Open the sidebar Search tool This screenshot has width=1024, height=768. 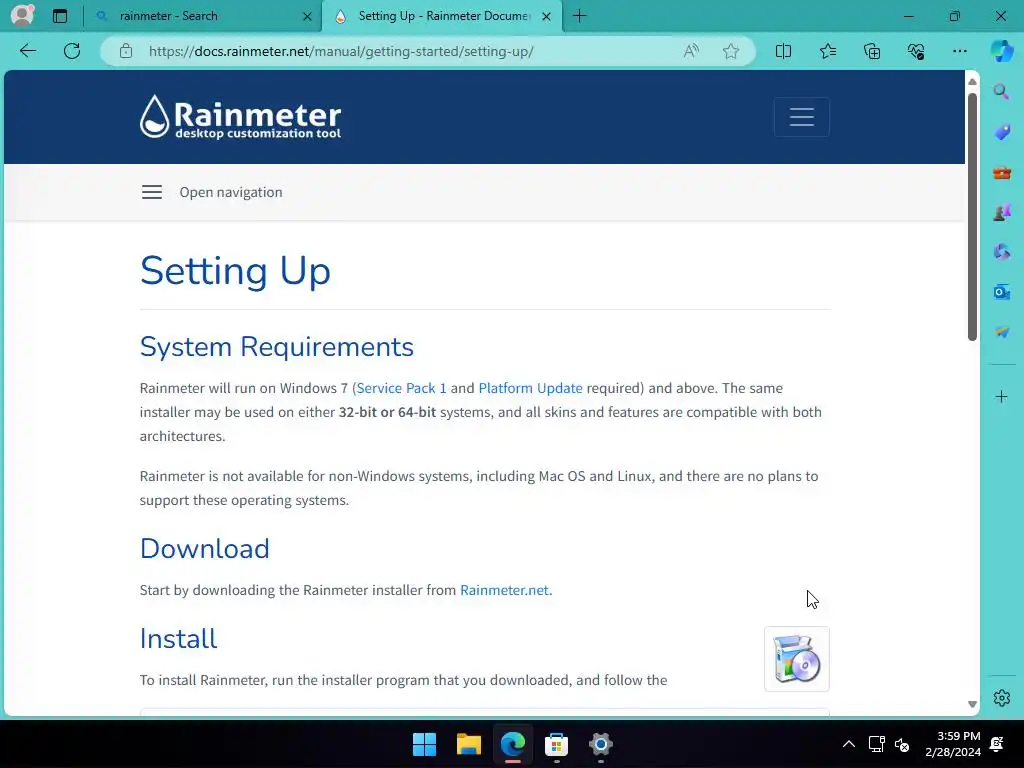(x=1001, y=91)
